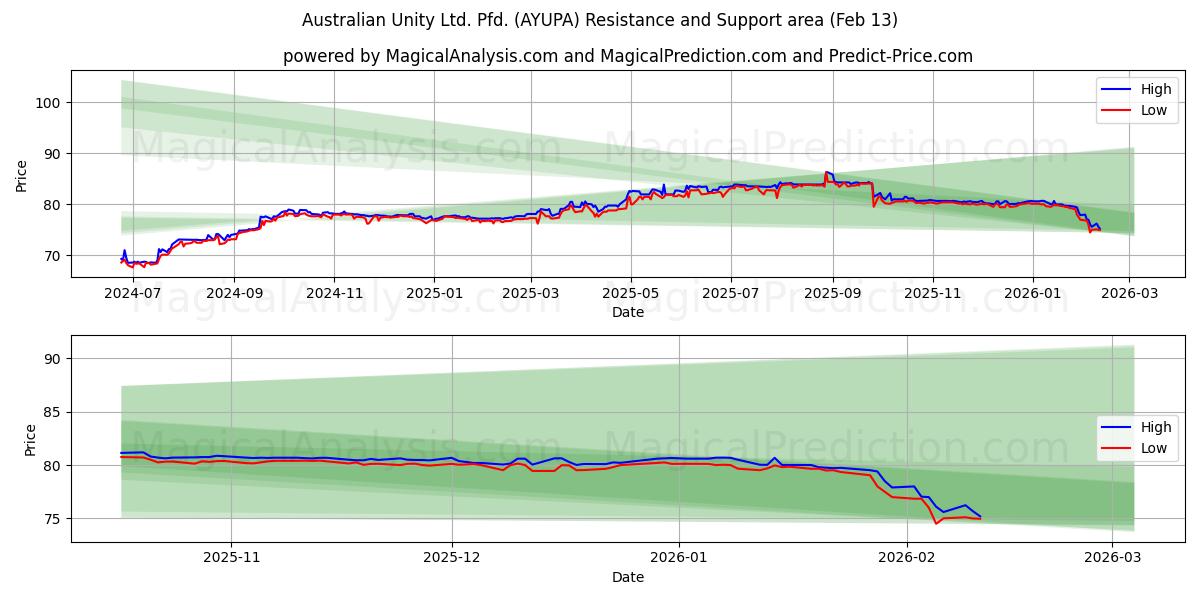Click the '2025-03' tick label
This screenshot has height=600, width=1200.
click(x=530, y=293)
